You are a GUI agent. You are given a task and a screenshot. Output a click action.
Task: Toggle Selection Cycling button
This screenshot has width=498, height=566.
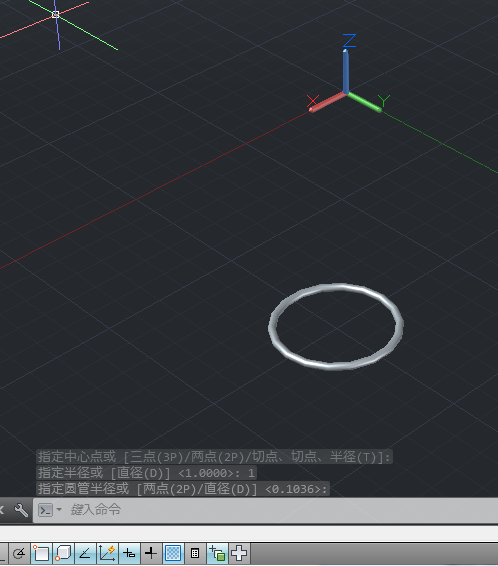(x=217, y=553)
